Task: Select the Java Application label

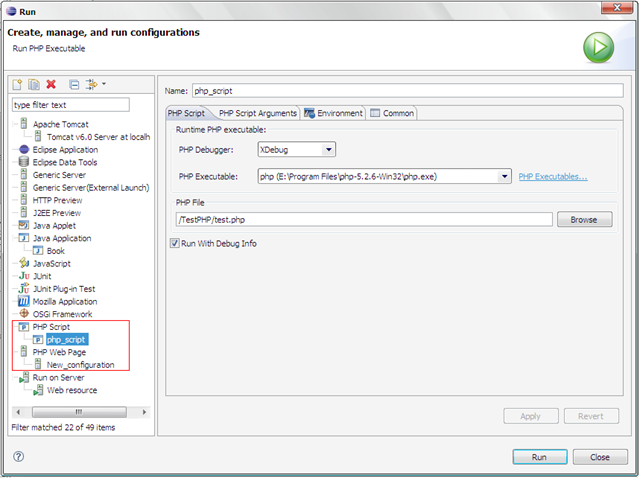Action: point(62,238)
